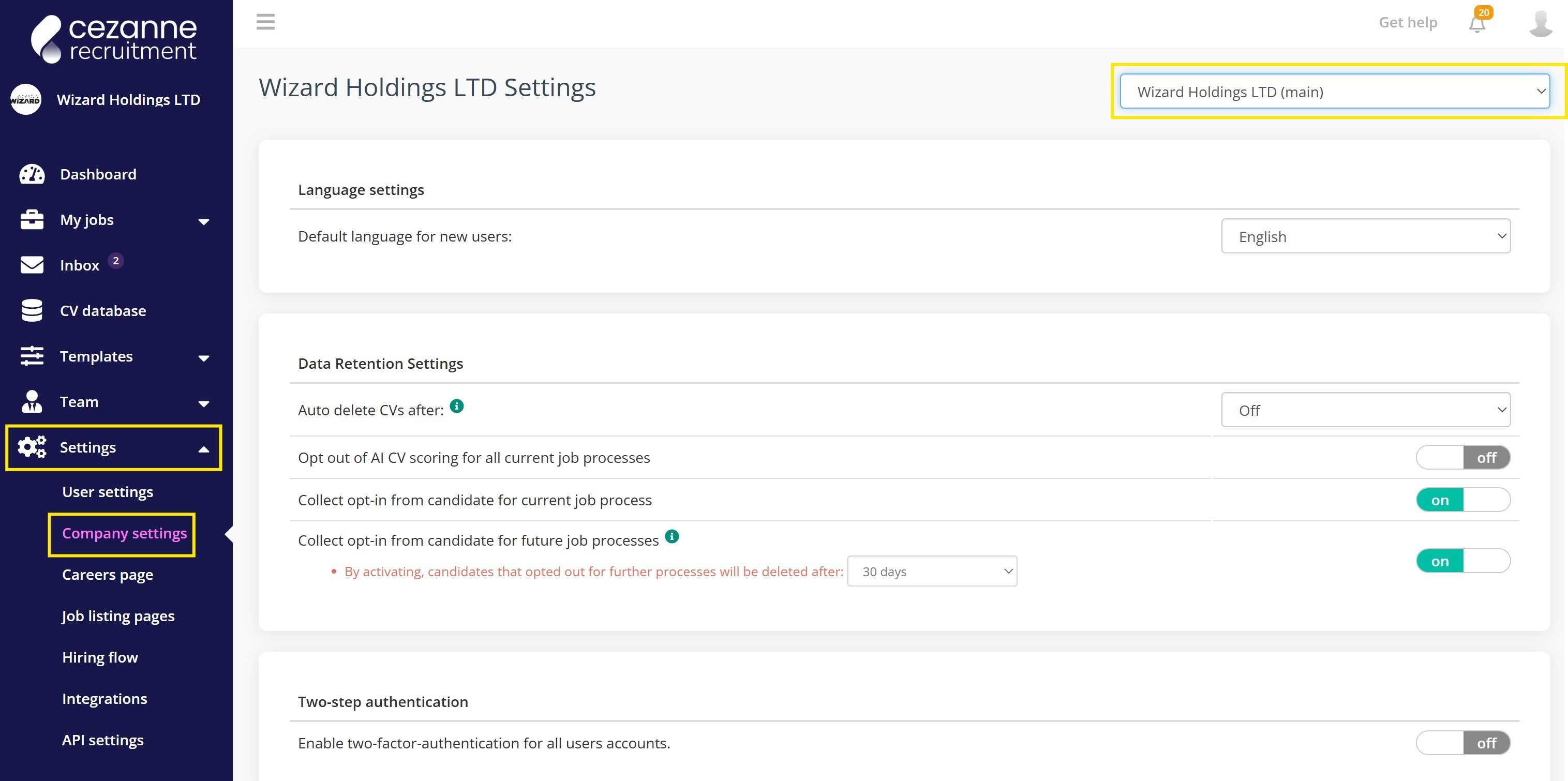This screenshot has width=1568, height=781.
Task: Open the default language English dropdown
Action: click(x=1365, y=237)
